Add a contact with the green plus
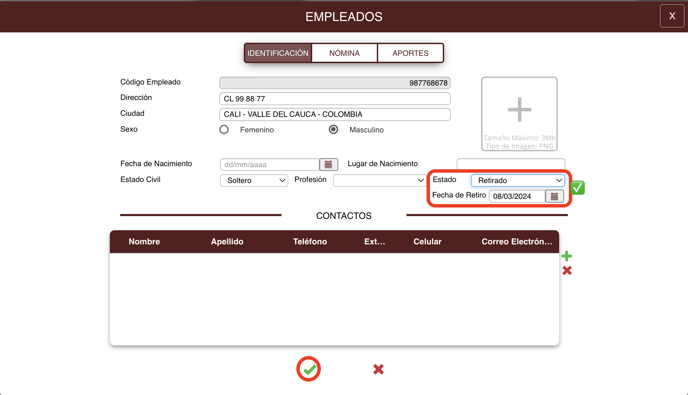The height and width of the screenshot is (395, 688). click(x=567, y=256)
